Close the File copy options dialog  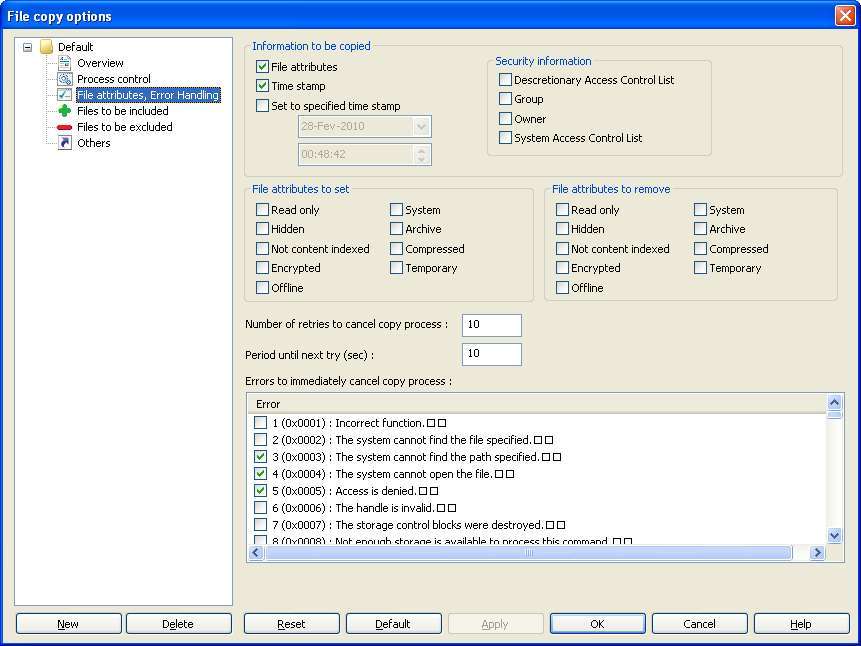tap(844, 16)
